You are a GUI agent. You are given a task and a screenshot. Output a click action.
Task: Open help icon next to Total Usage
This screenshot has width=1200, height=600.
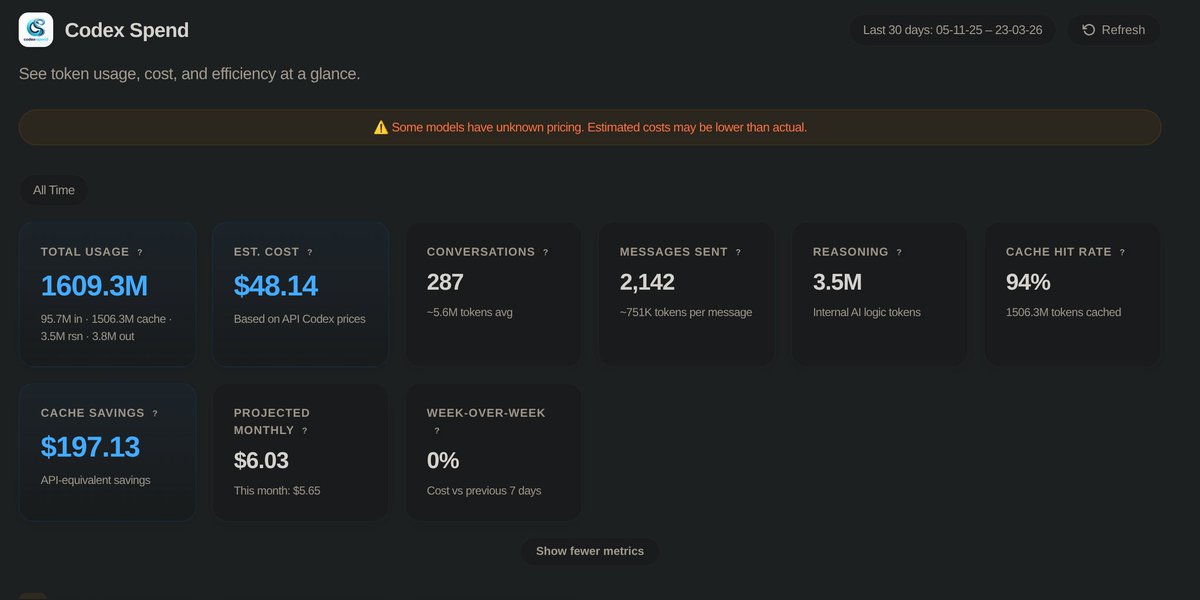pos(140,253)
